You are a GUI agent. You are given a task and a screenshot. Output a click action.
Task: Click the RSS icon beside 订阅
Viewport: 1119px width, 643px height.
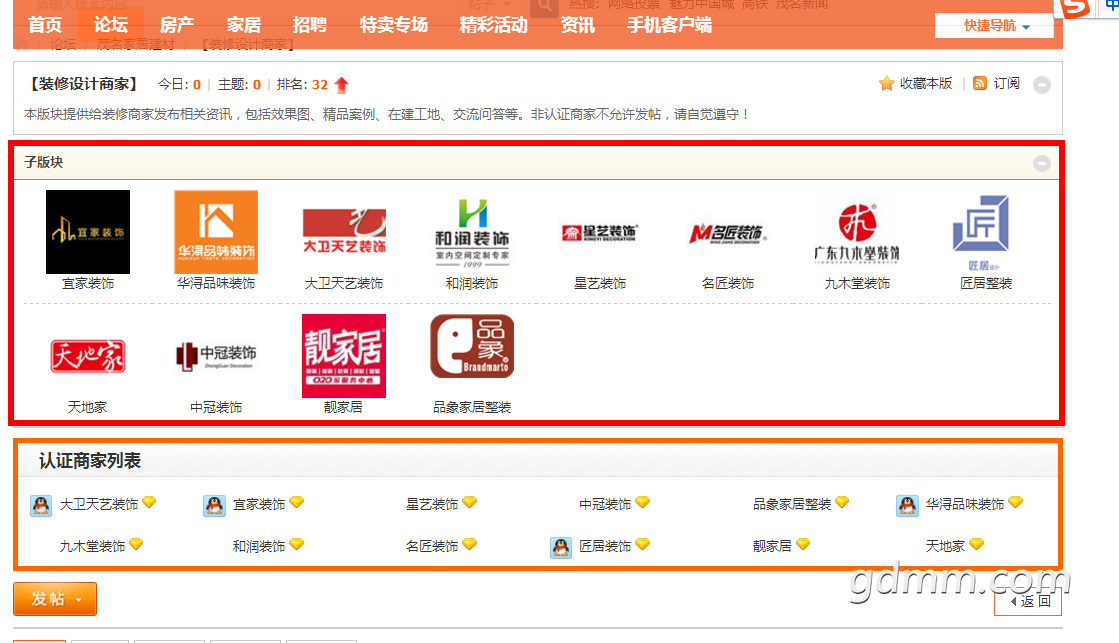980,83
